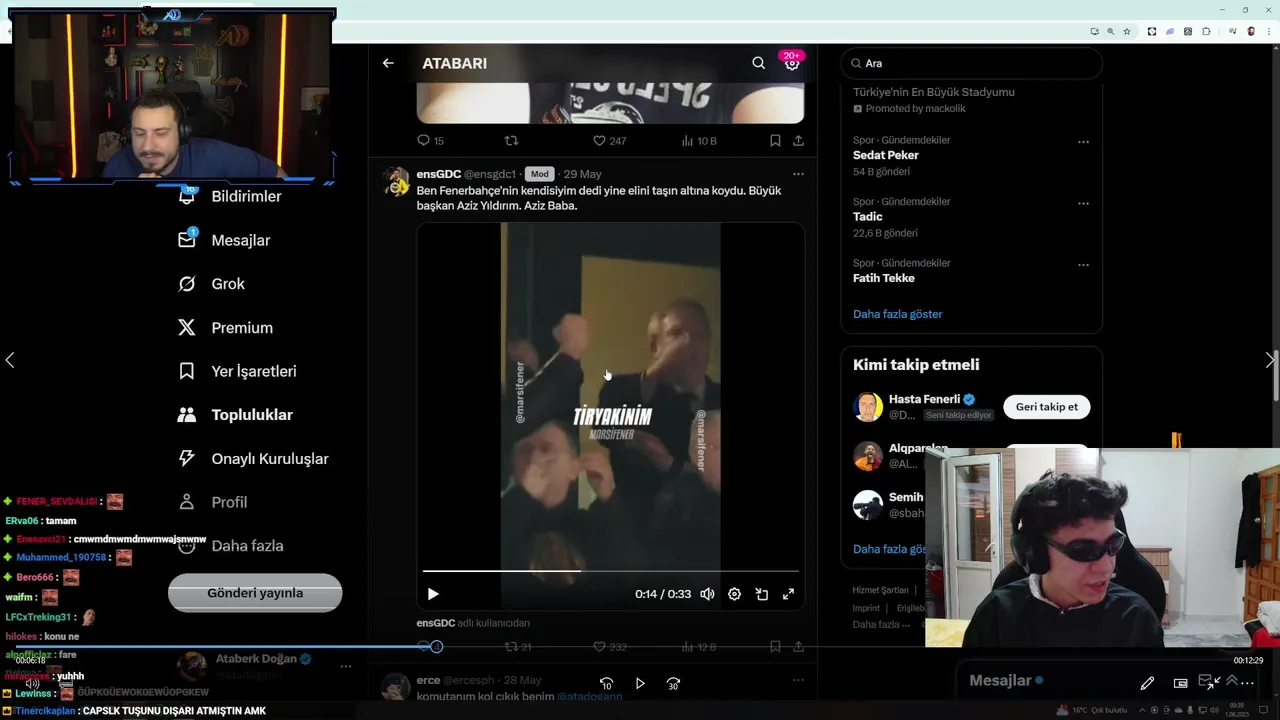Viewport: 1280px width, 720px height.
Task: Open the browser profile avatar
Action: [1251, 32]
